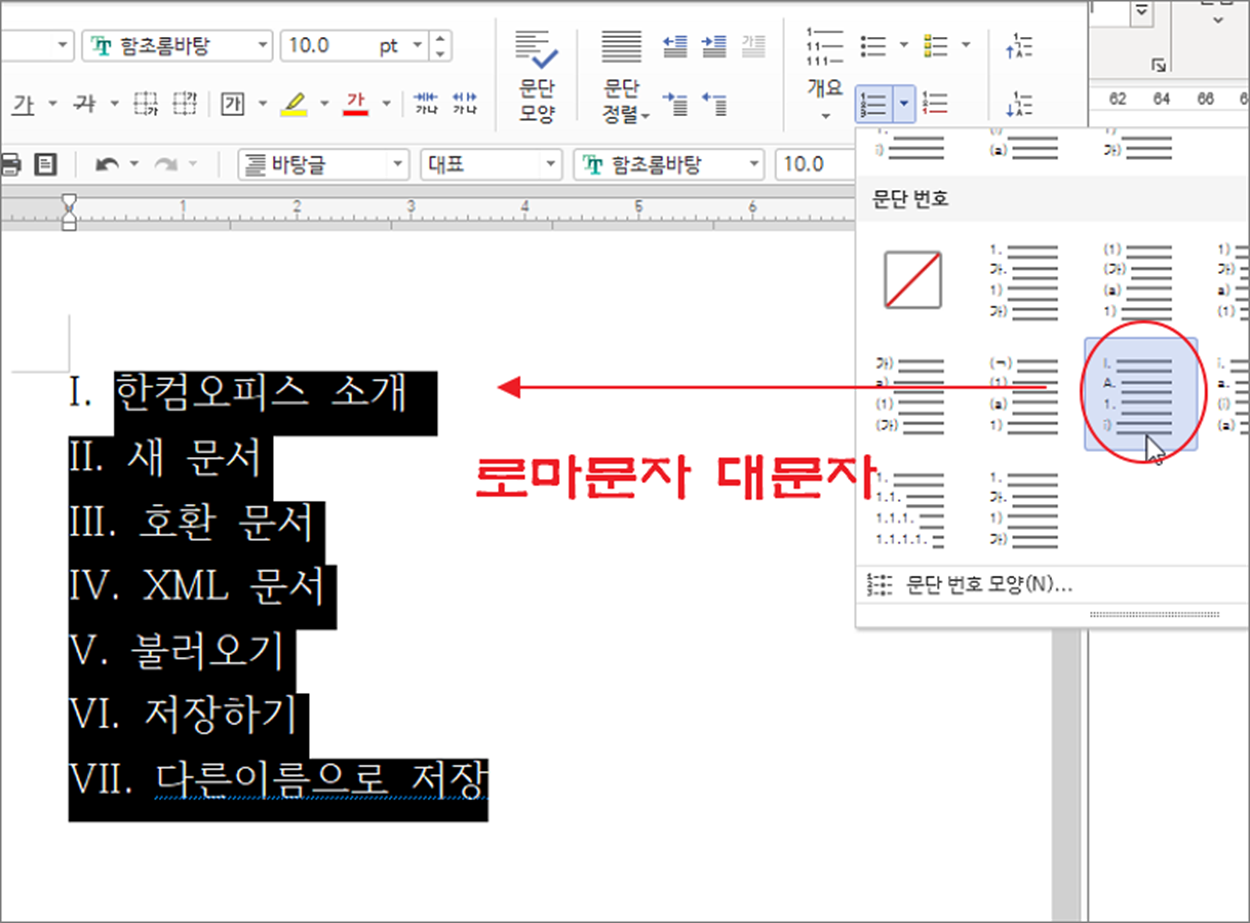Click the bullet list icon
The image size is (1250, 923).
[875, 45]
